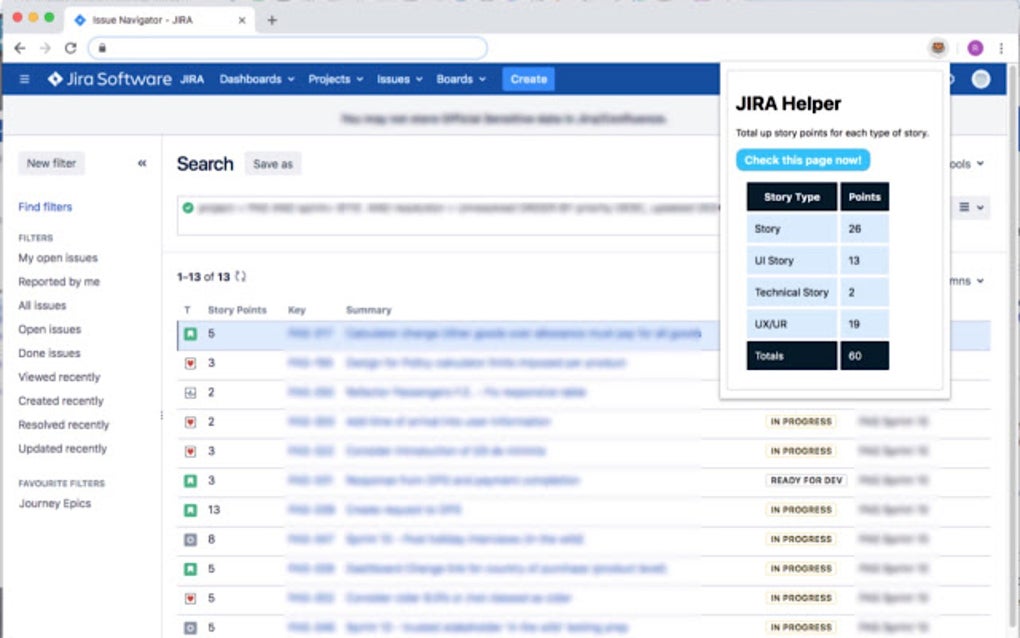1020x638 pixels.
Task: Click the Create button in the Jira navbar
Action: (x=528, y=79)
